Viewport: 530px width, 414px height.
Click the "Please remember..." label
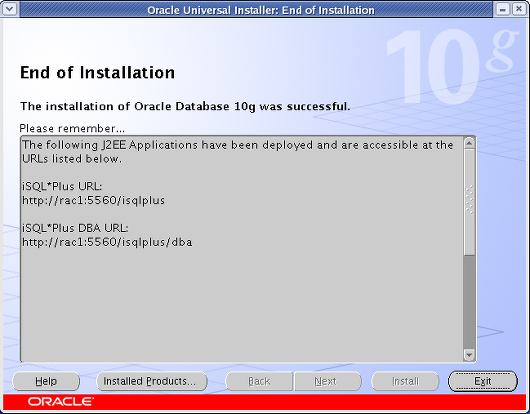[x=72, y=128]
